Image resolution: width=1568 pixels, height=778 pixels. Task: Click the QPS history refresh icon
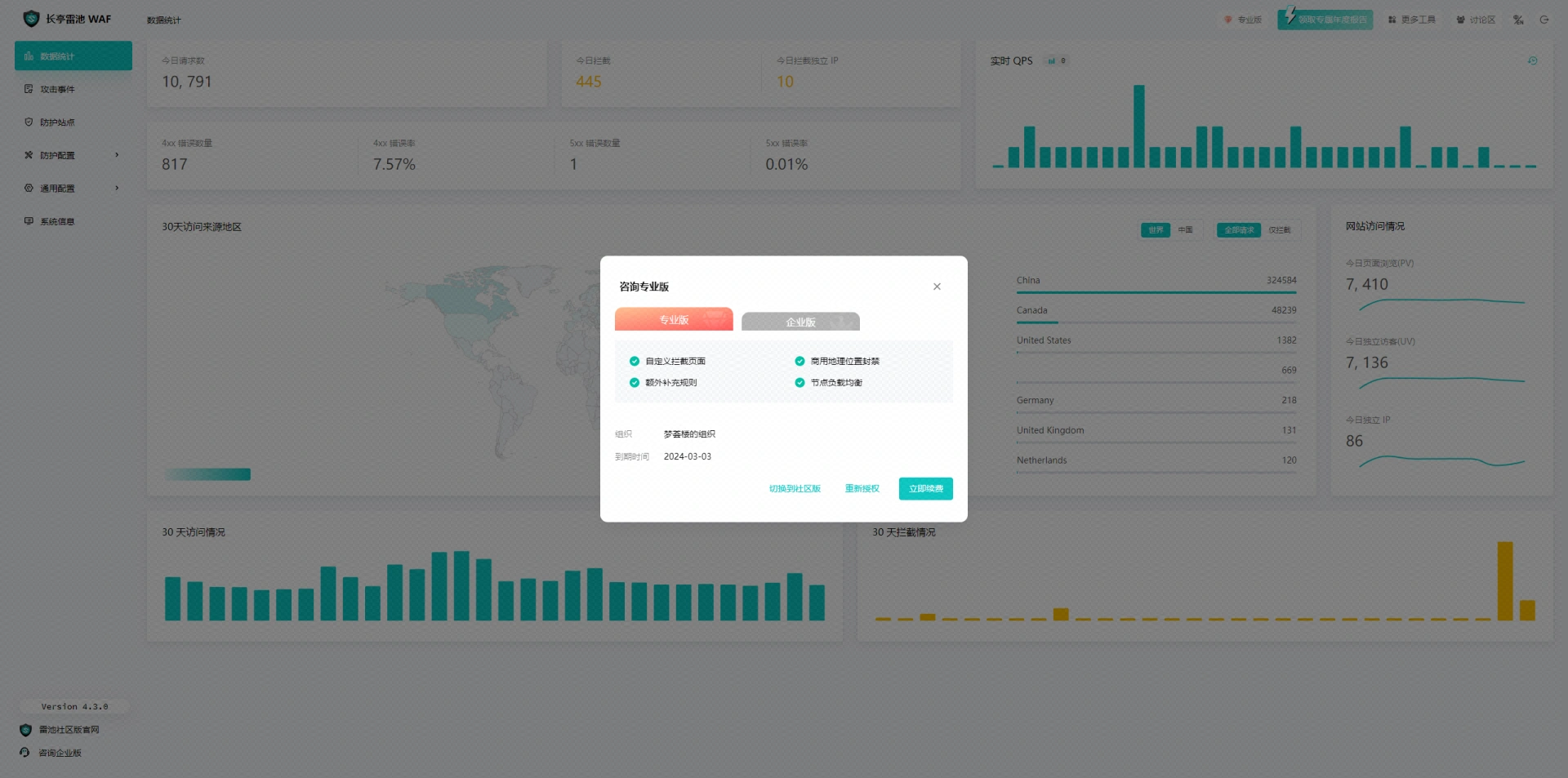click(1533, 60)
